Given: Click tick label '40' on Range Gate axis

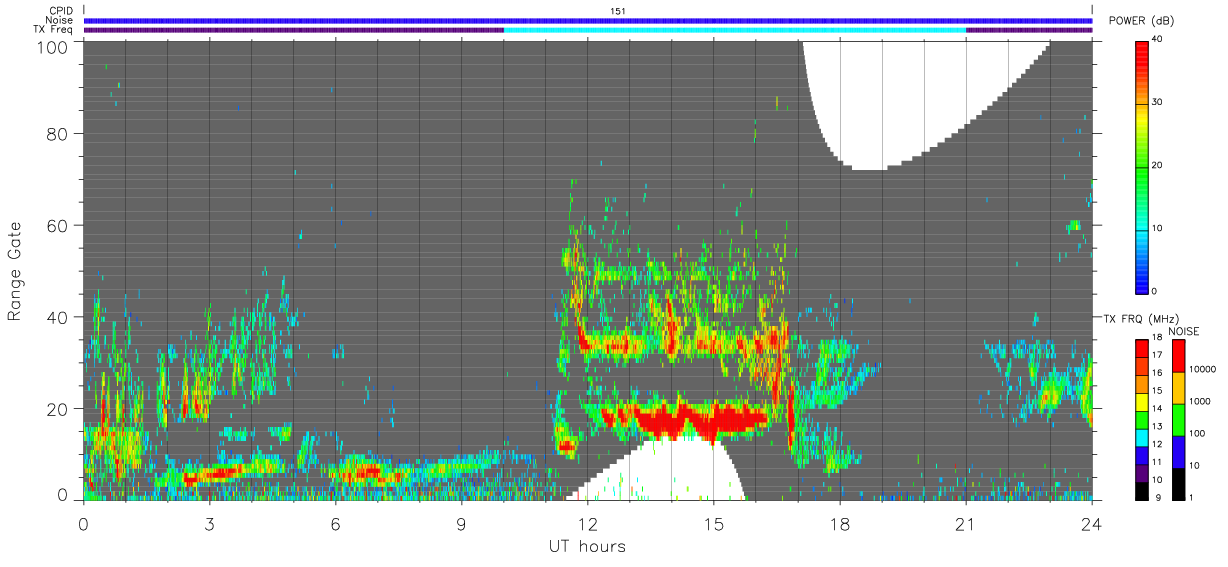Looking at the screenshot, I should (58, 318).
